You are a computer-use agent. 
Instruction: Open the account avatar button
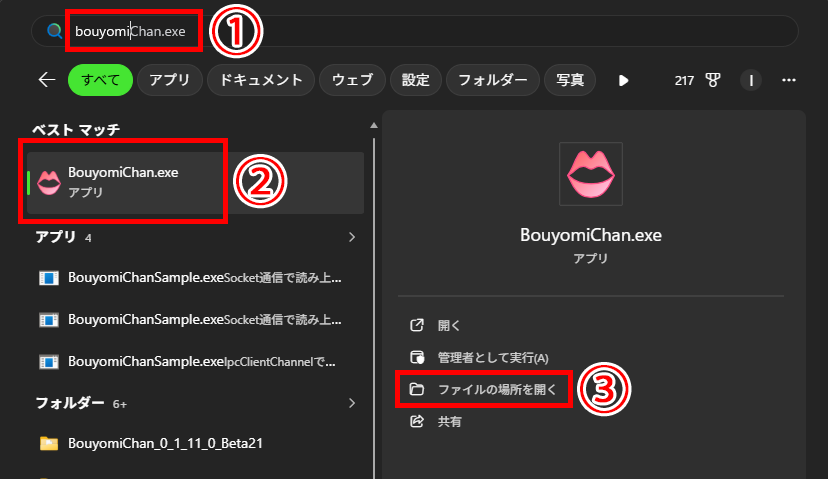(x=751, y=80)
